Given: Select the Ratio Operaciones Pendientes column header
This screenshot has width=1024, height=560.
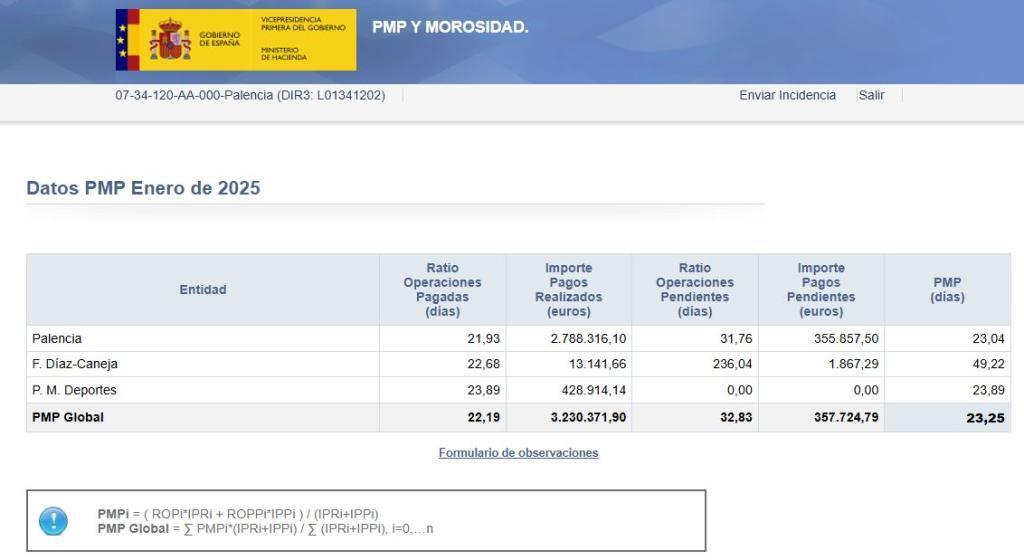Looking at the screenshot, I should [x=694, y=290].
